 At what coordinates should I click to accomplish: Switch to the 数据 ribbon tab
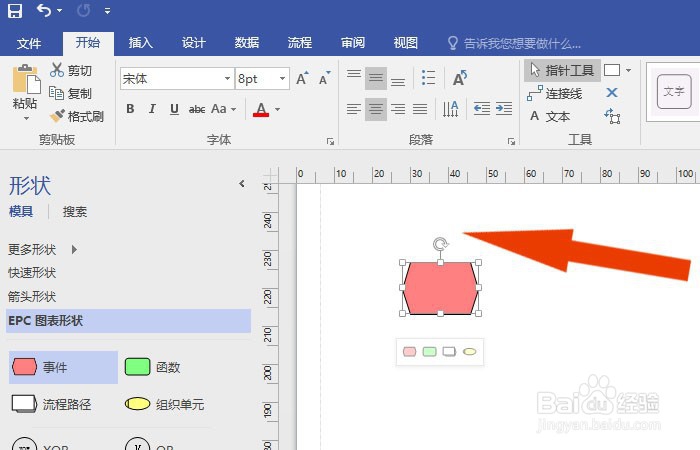pos(247,43)
